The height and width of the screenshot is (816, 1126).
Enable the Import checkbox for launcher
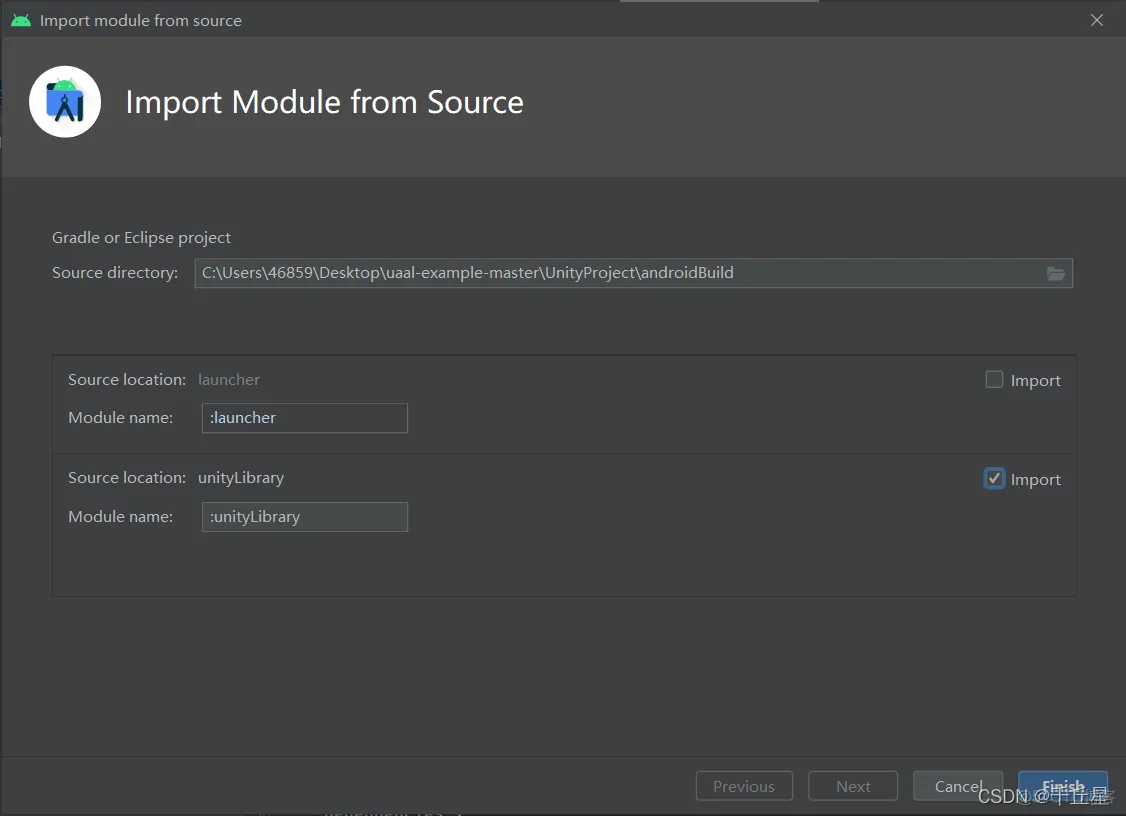point(994,379)
